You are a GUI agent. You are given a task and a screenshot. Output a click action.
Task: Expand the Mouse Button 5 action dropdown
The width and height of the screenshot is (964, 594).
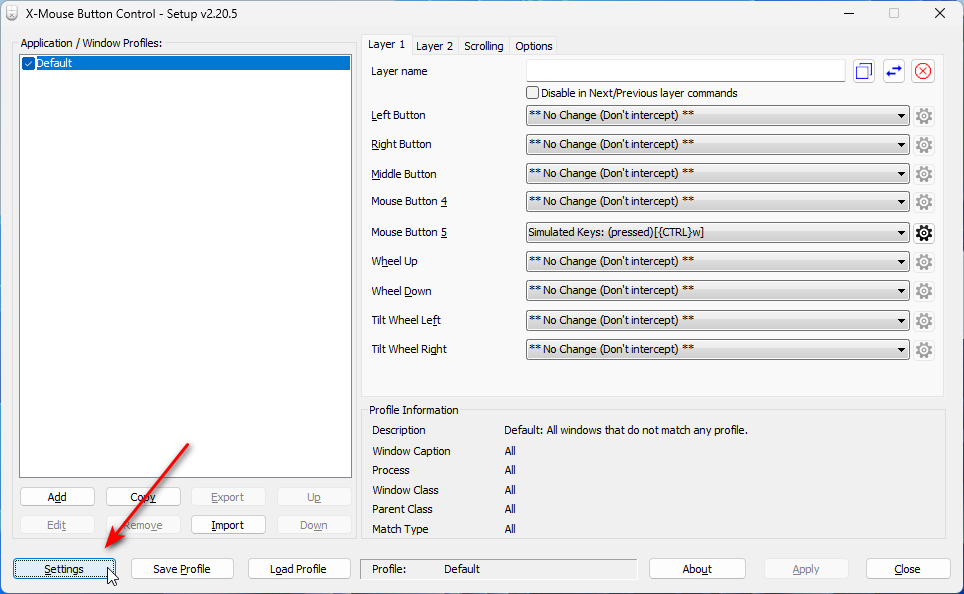click(x=717, y=233)
